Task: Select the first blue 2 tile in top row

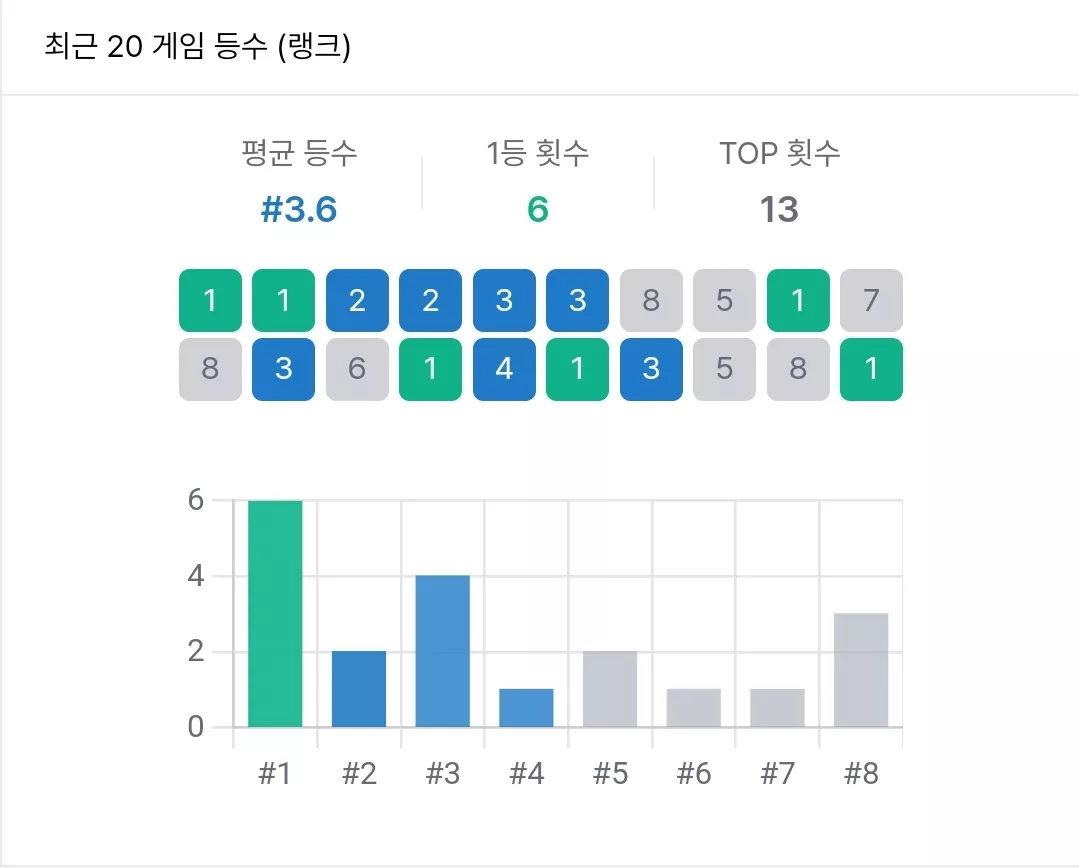Action: (357, 300)
